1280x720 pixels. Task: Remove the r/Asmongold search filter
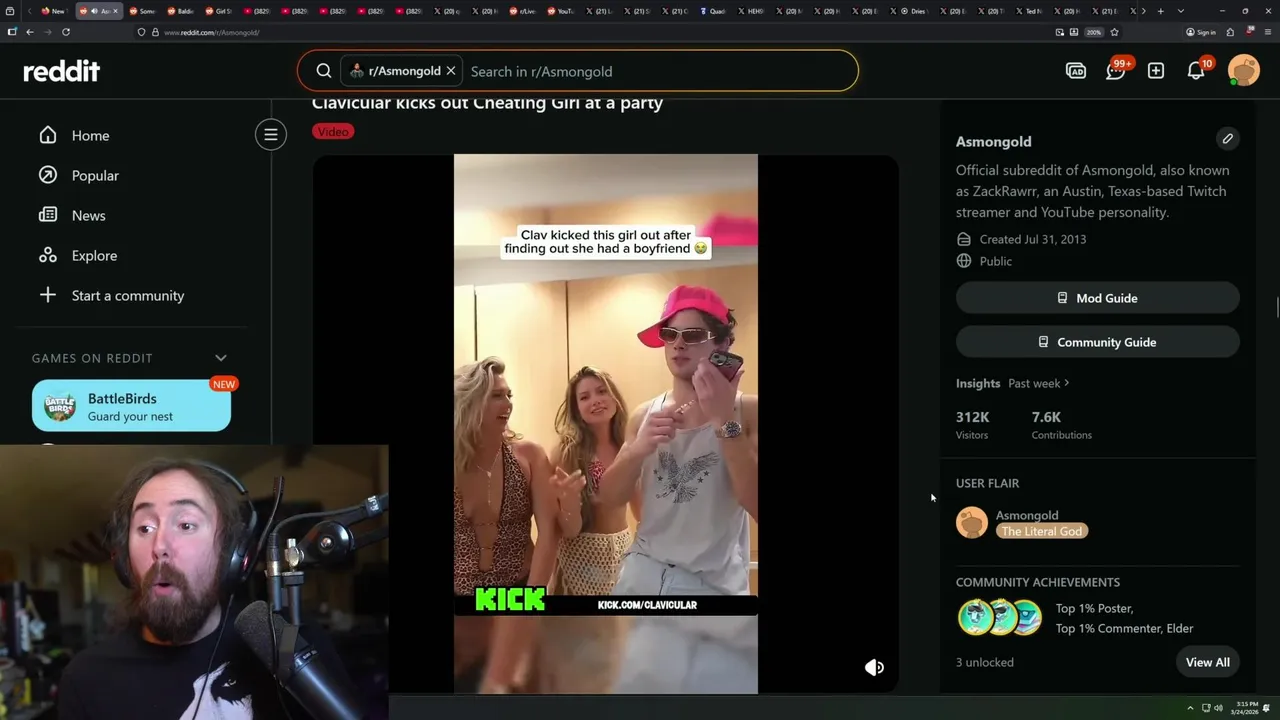click(451, 71)
